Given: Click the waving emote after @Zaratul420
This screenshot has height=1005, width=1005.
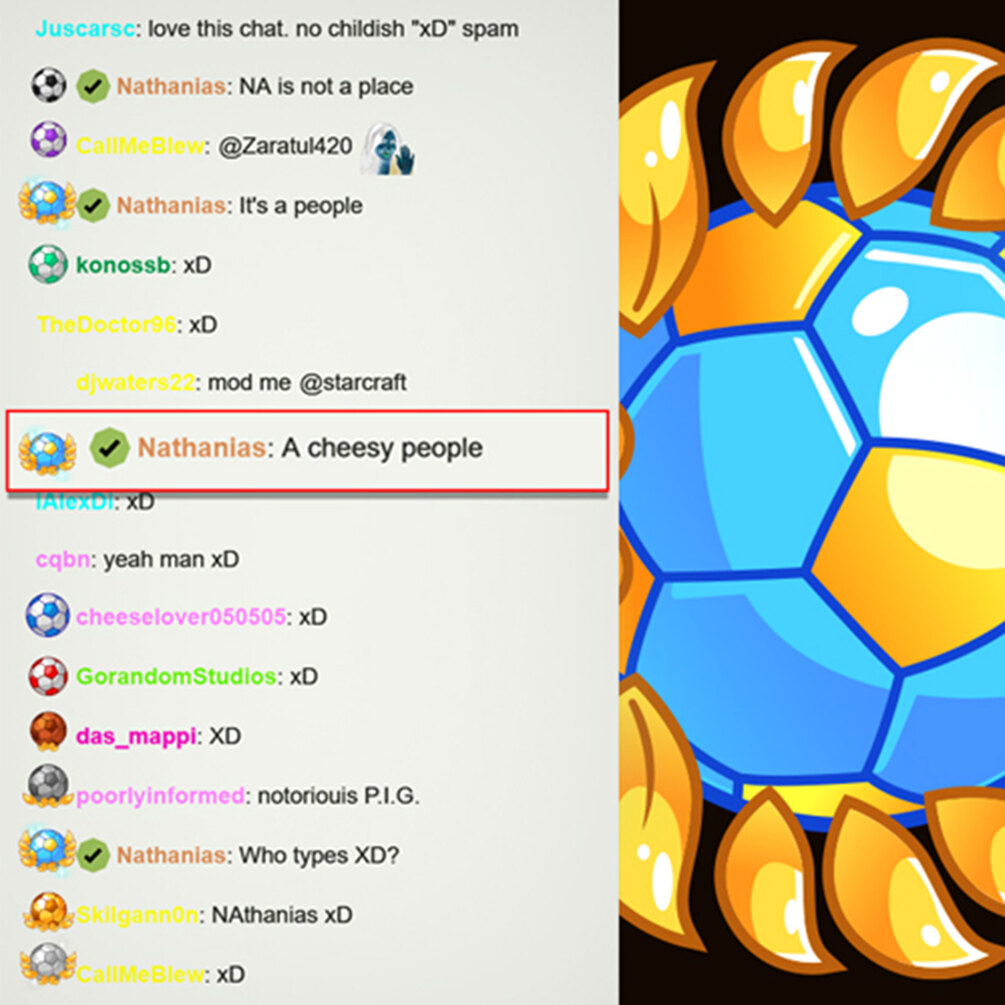Looking at the screenshot, I should (388, 149).
